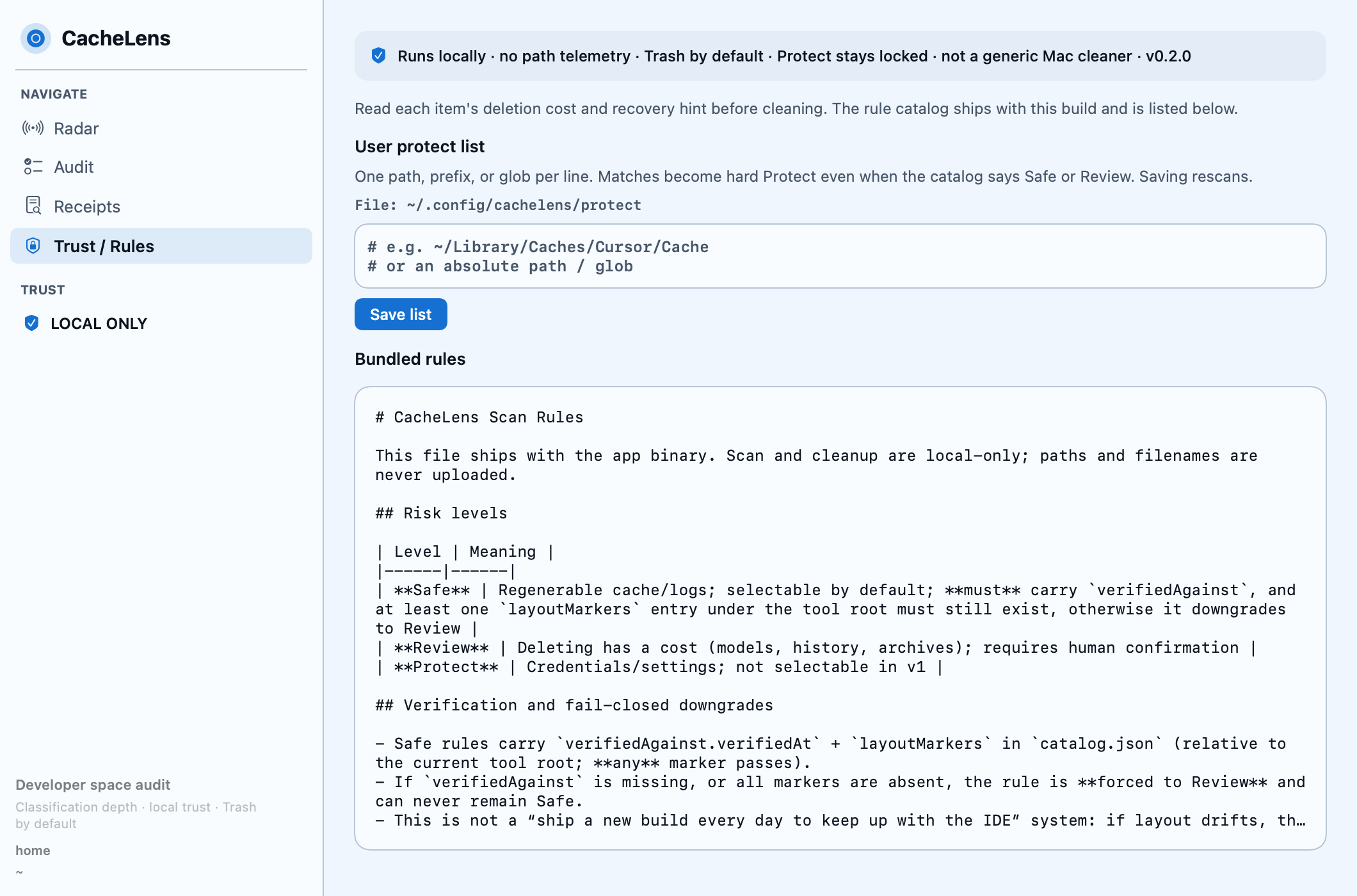Screen dimensions: 1357x896
Task: Open the Radar page
Action: pyautogui.click(x=161, y=129)
